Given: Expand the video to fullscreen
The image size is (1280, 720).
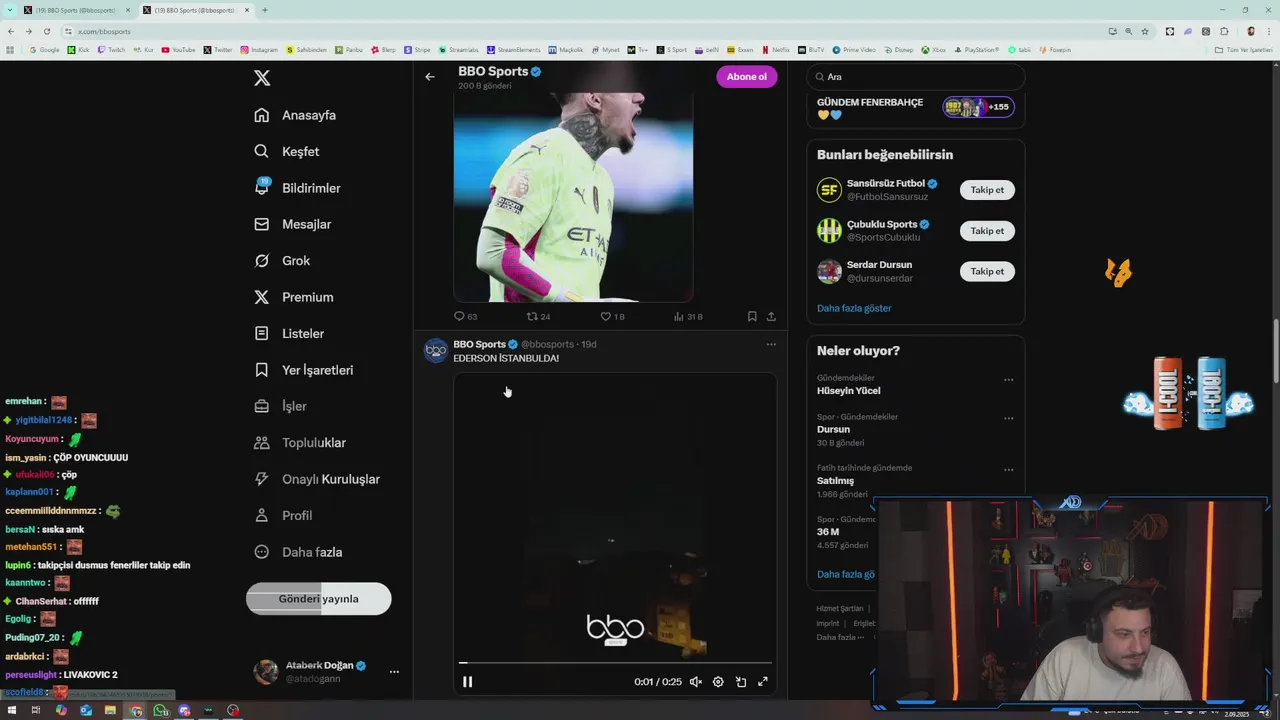Looking at the screenshot, I should pyautogui.click(x=763, y=682).
